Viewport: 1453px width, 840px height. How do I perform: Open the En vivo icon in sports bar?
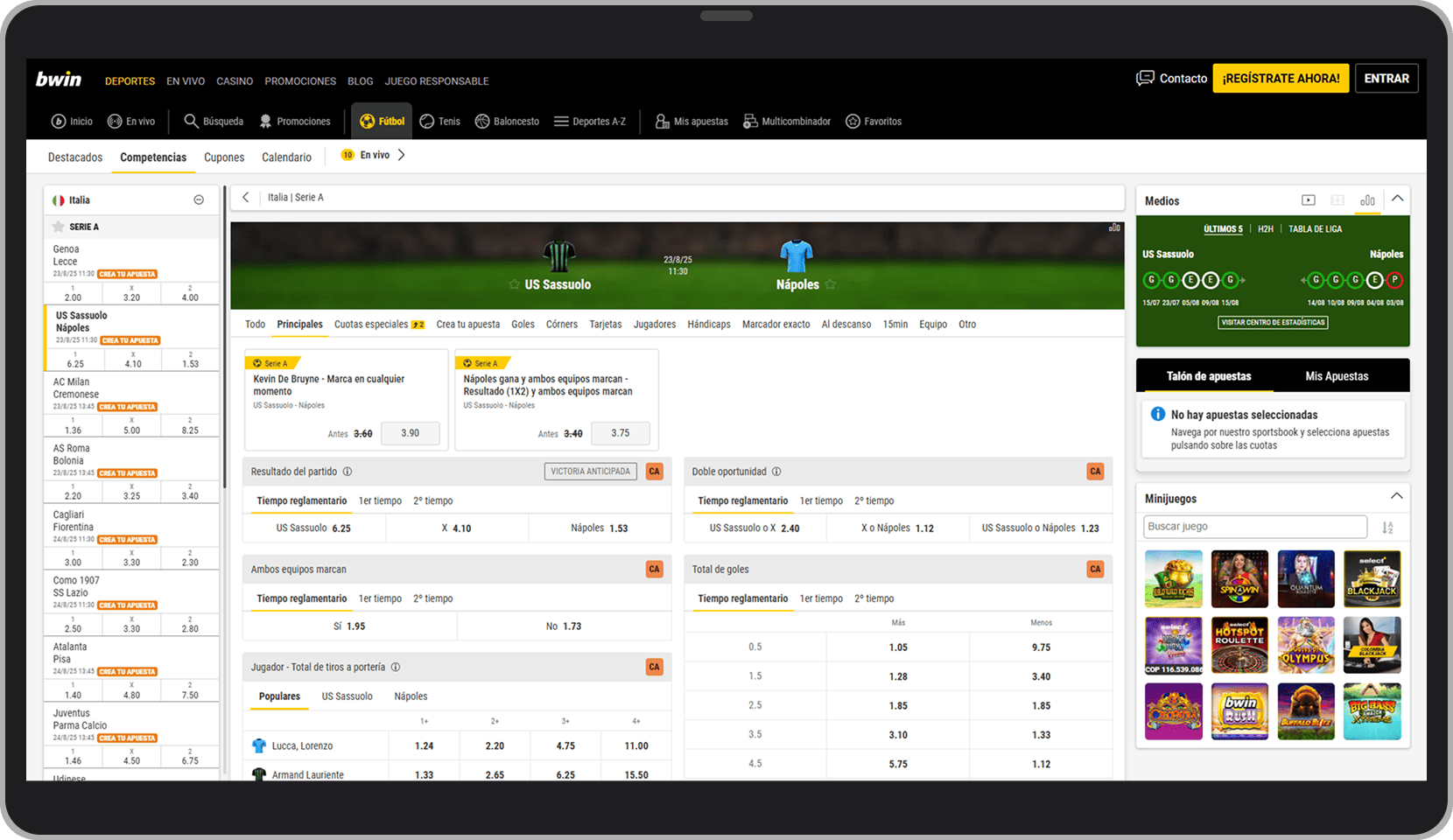click(115, 122)
